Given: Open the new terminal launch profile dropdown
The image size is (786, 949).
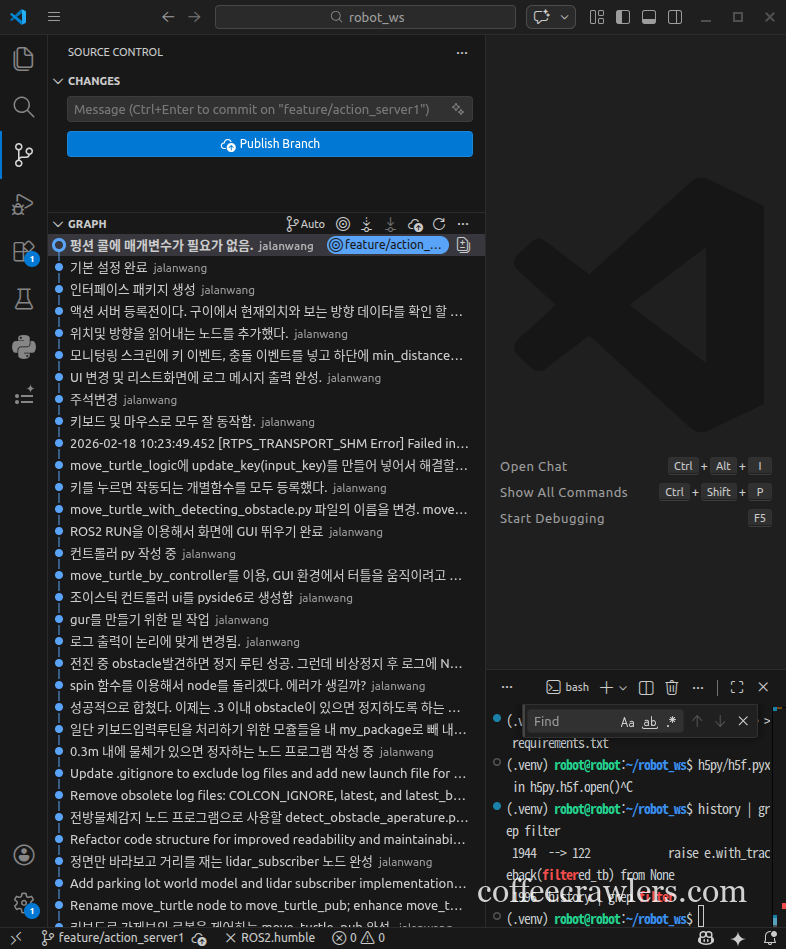Looking at the screenshot, I should (623, 688).
